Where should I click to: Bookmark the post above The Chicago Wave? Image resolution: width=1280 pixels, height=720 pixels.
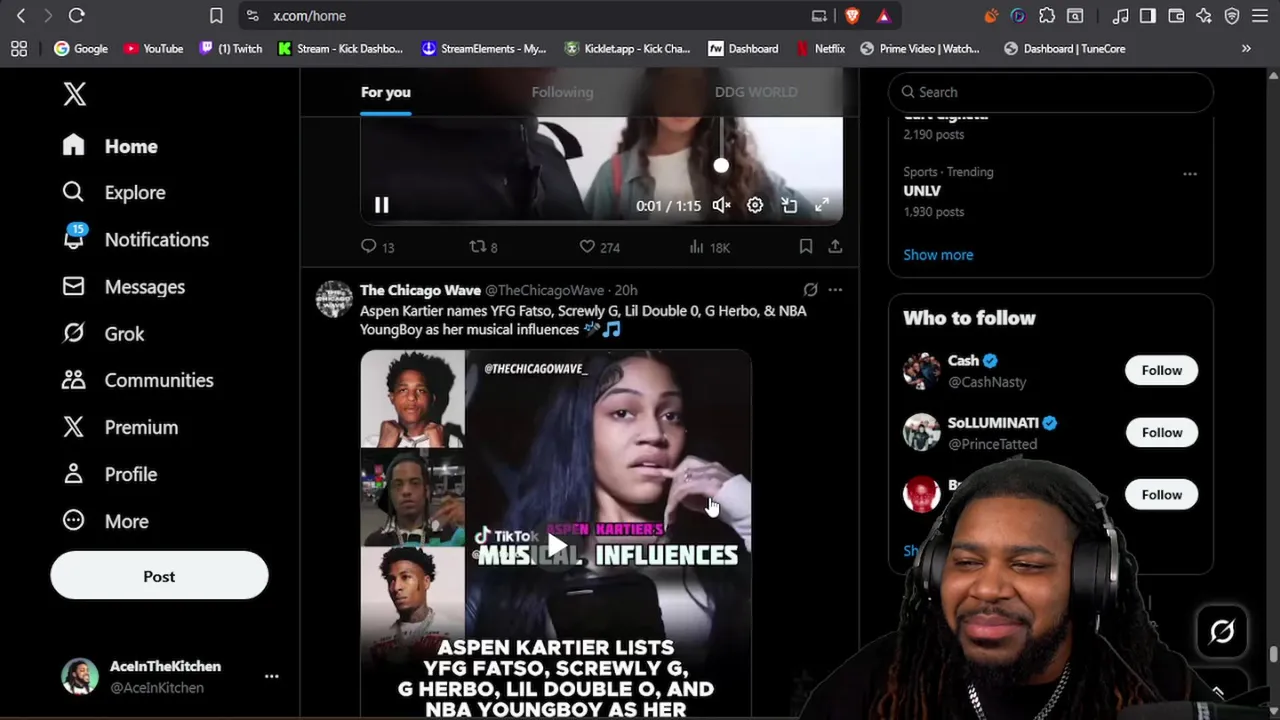(806, 246)
